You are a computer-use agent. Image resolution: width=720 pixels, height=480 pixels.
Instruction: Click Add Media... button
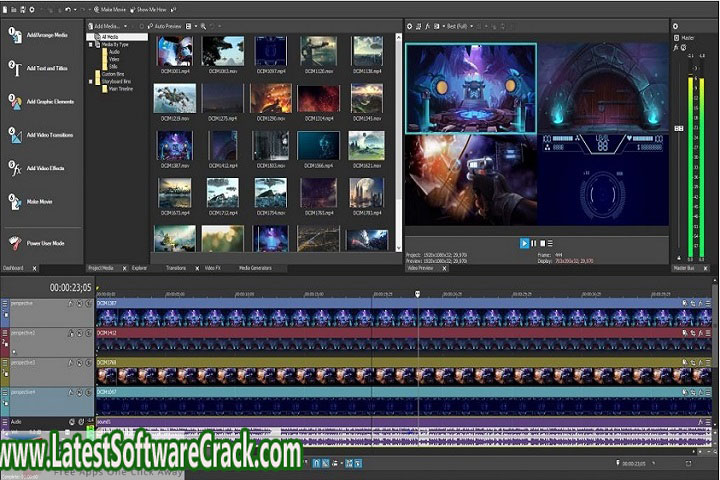[x=104, y=26]
